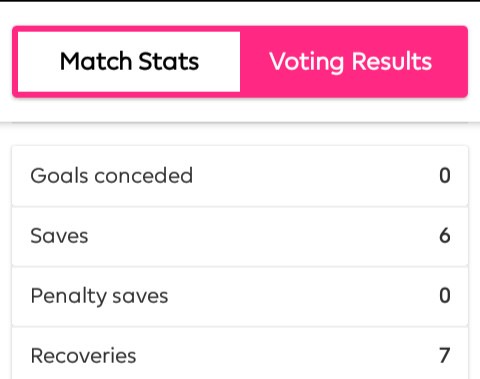Select the Penalty saves label
480x379 pixels.
tap(99, 296)
